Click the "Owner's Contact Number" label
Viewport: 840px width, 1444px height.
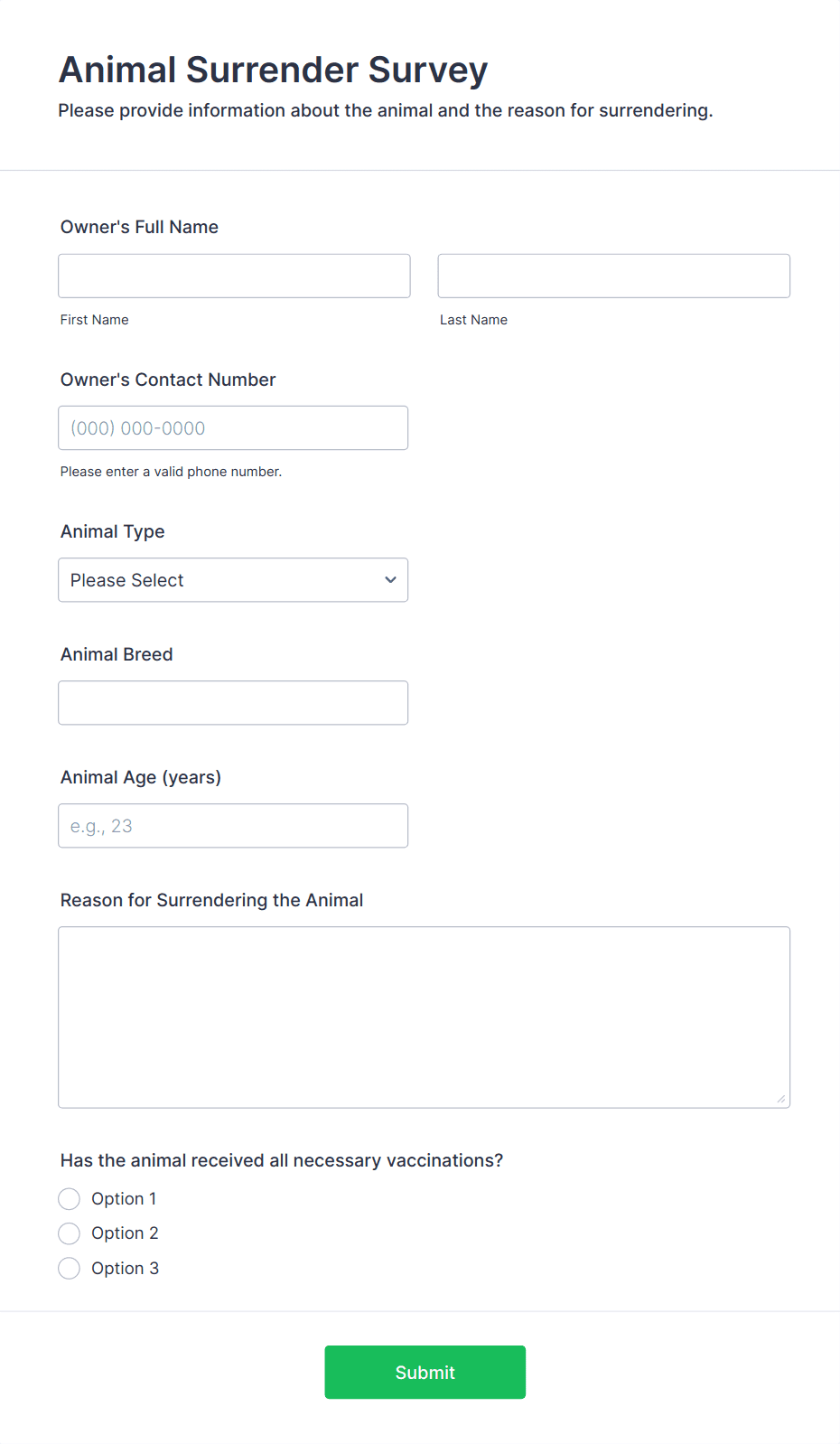point(168,380)
